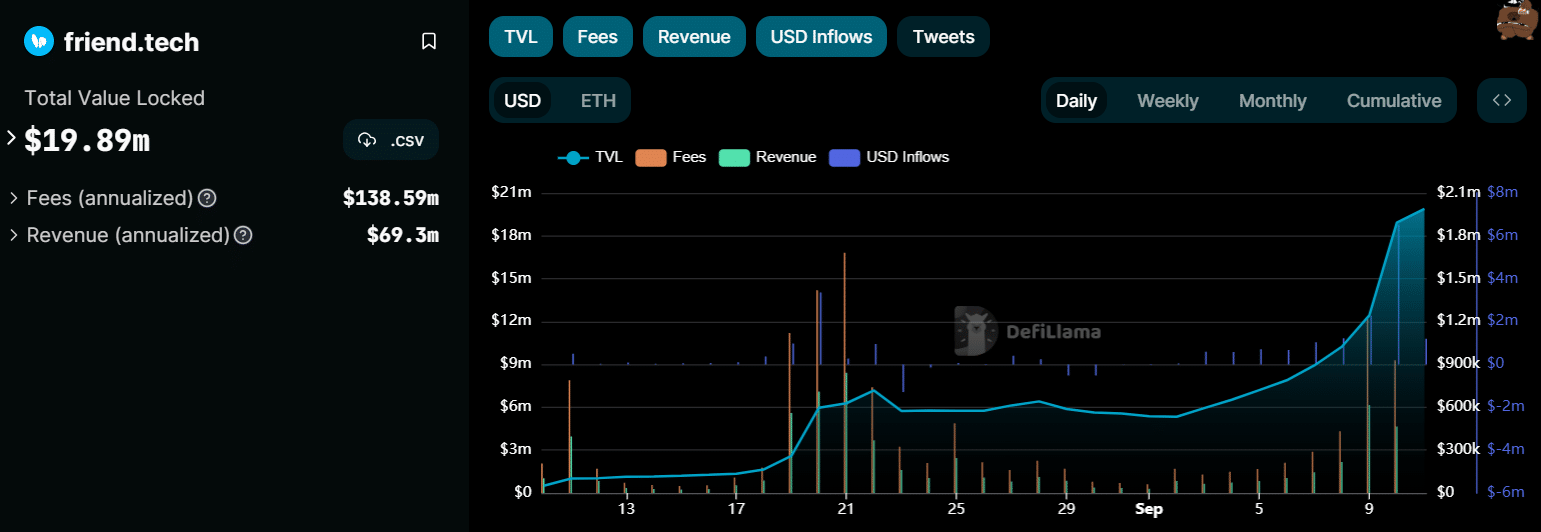1541x532 pixels.
Task: Open the embed code button
Action: click(x=1502, y=100)
